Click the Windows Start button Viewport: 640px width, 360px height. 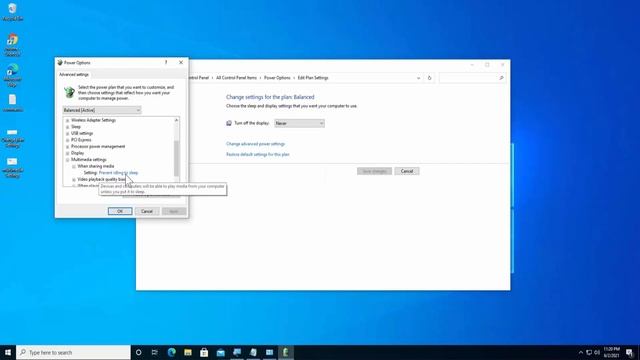click(x=8, y=352)
